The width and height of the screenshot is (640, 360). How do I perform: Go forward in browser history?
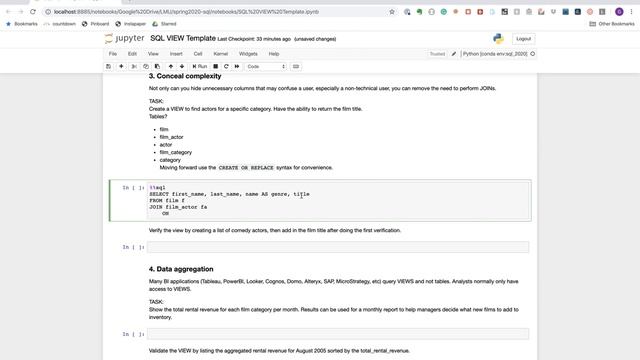click(20, 12)
